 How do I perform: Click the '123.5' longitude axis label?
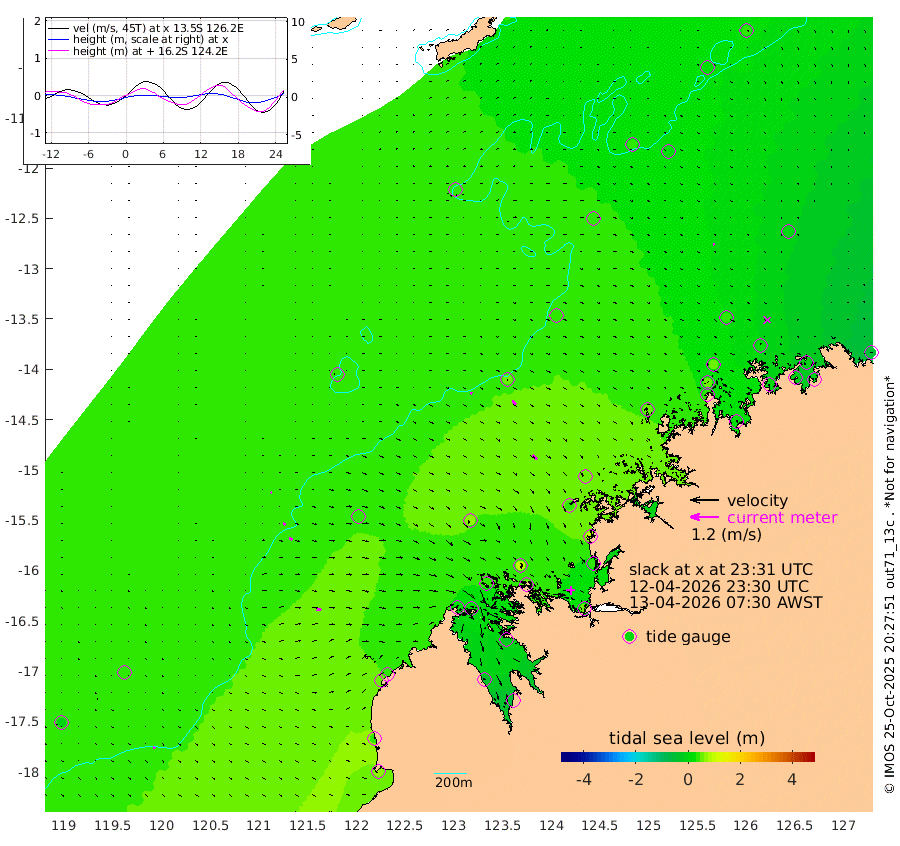pos(502,825)
